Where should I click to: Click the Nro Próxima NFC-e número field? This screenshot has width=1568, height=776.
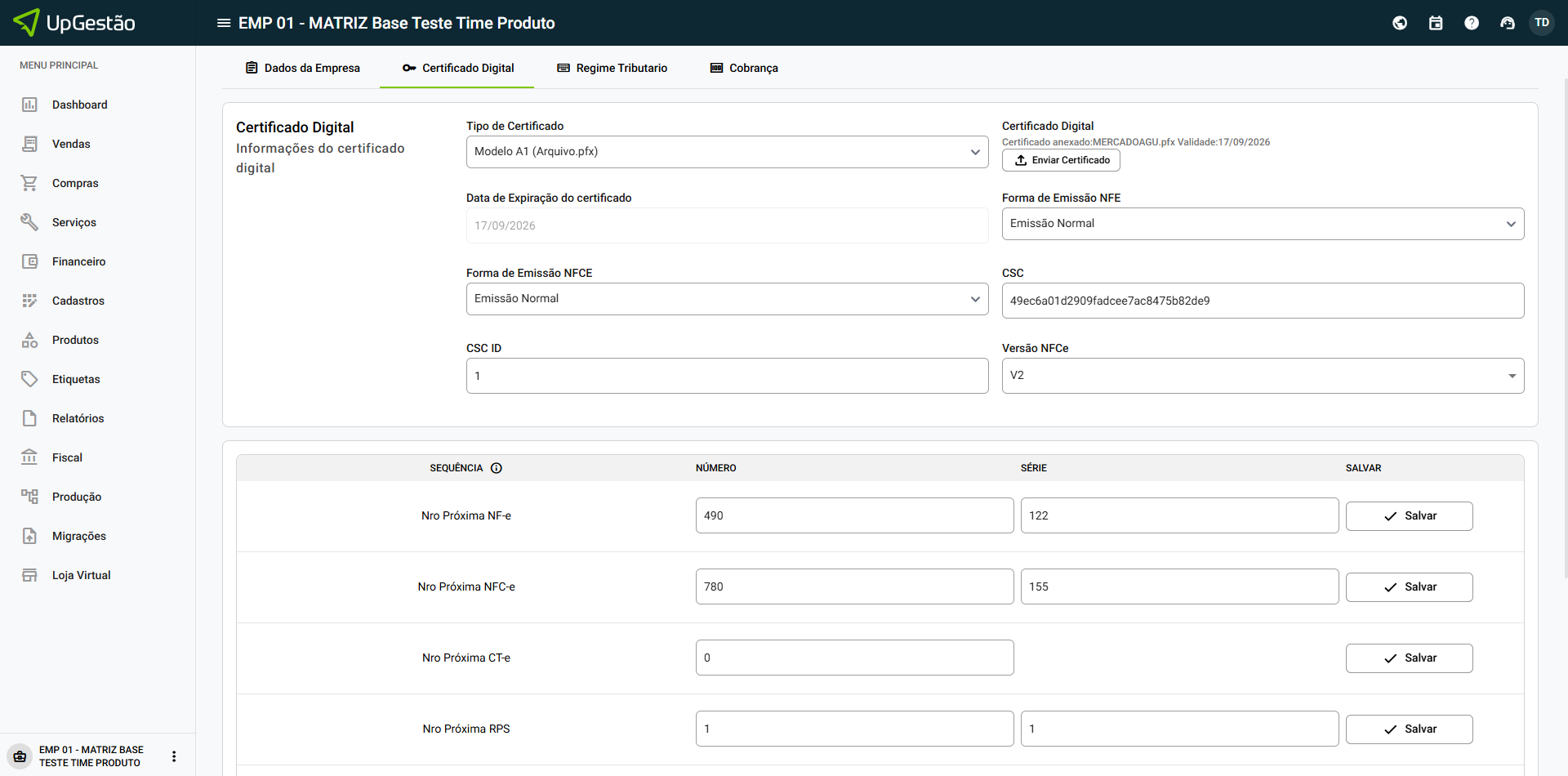tap(854, 586)
